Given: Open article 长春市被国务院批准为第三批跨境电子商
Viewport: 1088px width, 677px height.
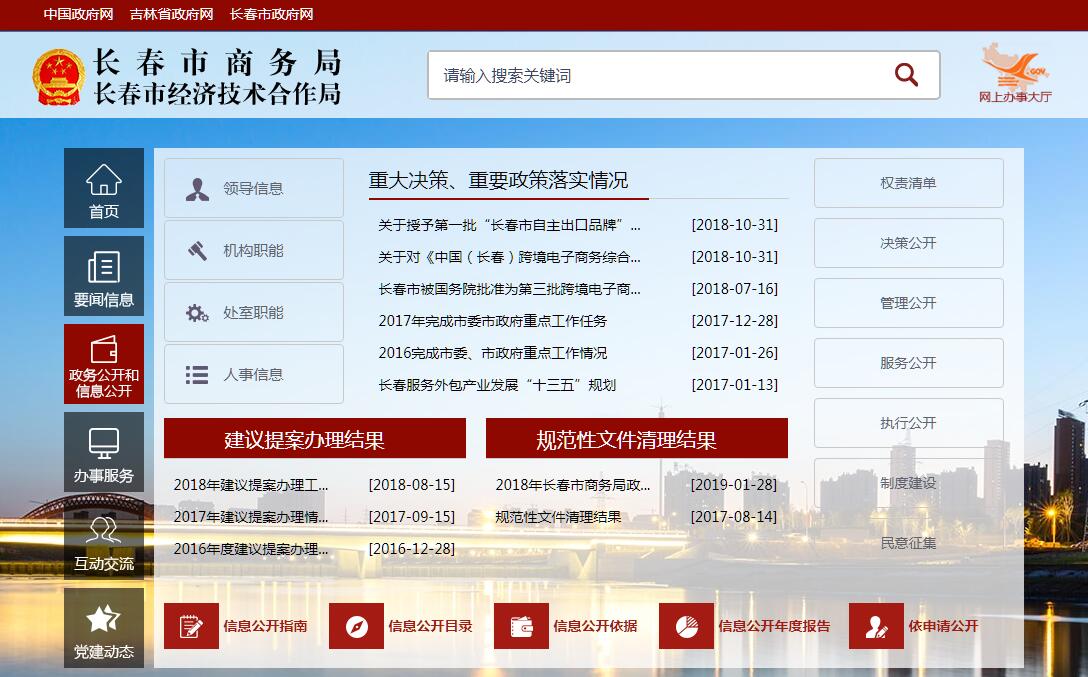Looking at the screenshot, I should click(509, 289).
